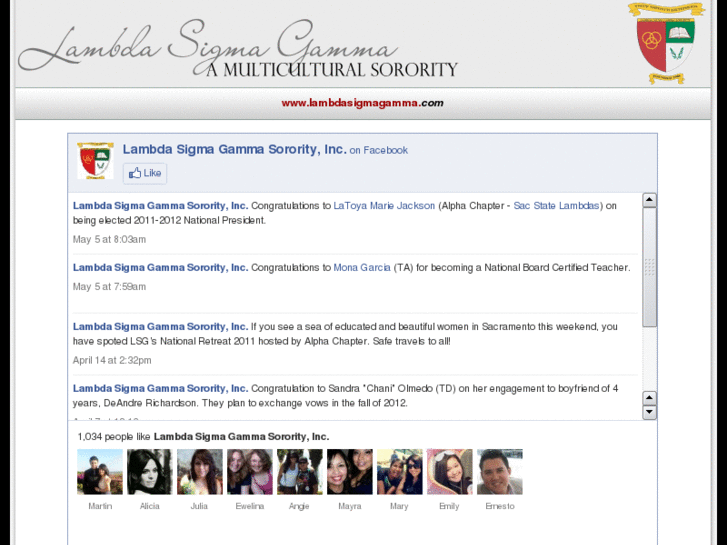Viewport: 727px width, 545px height.
Task: Click the name label 'Julia'
Action: pos(199,506)
